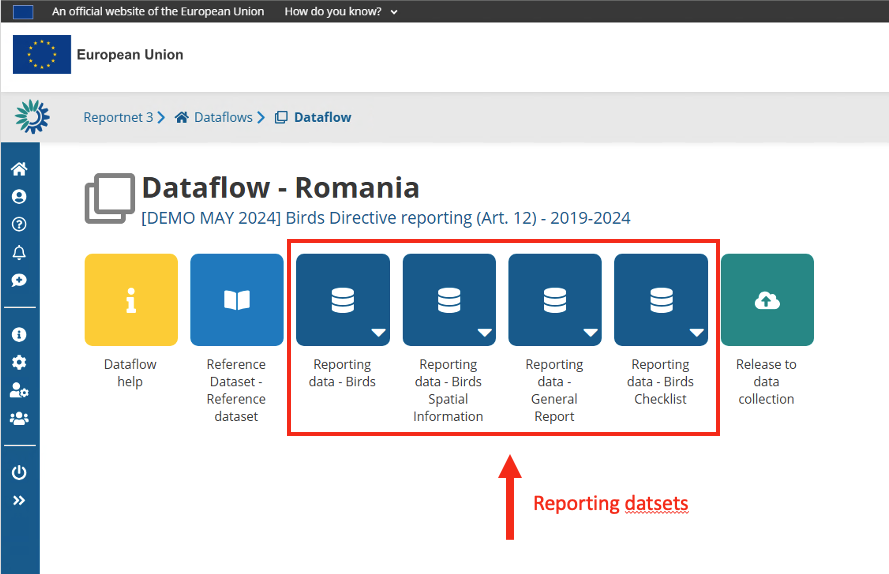Click the manage users gear icon

point(19,391)
